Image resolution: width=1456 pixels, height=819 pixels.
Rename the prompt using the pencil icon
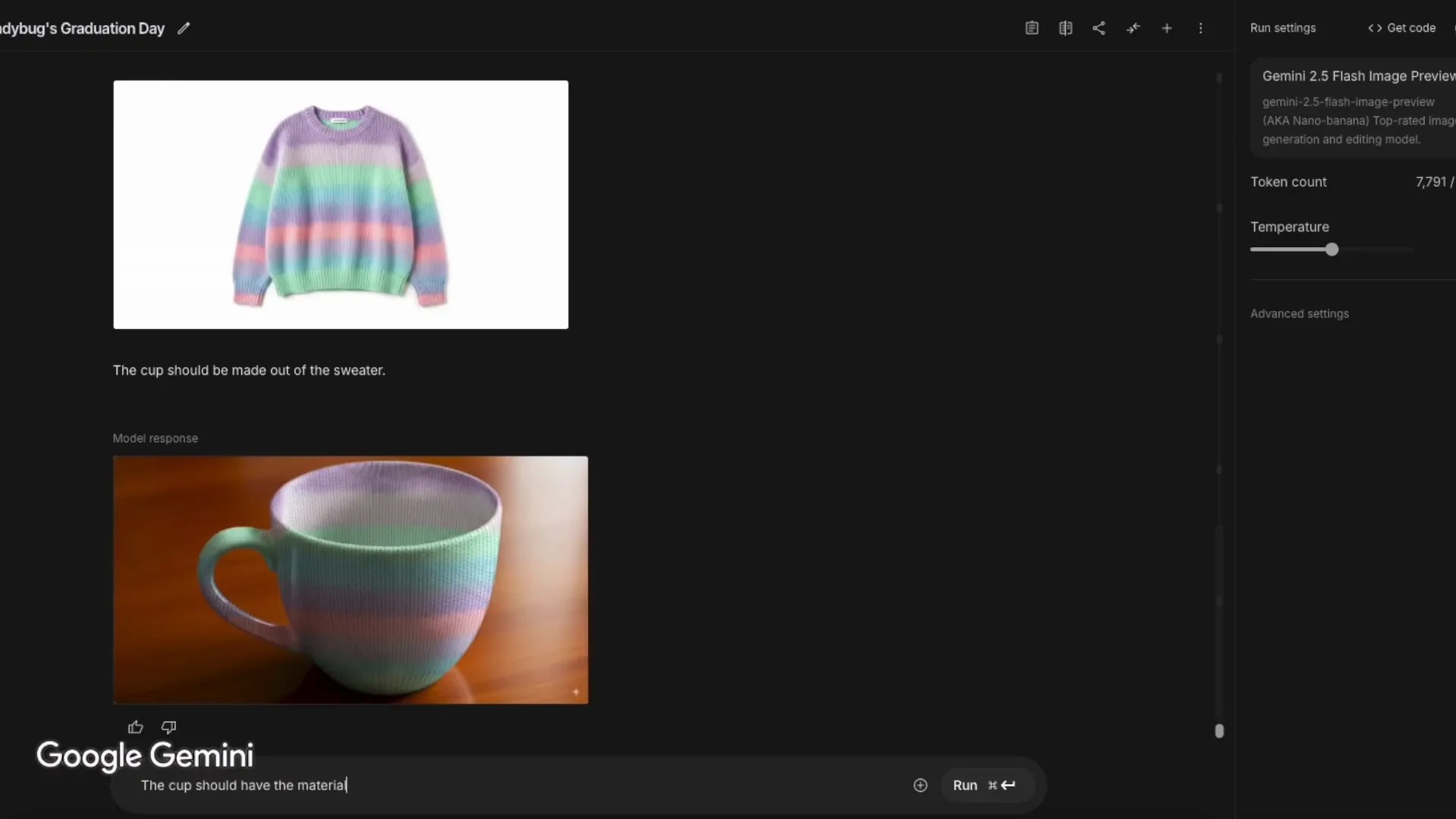(184, 28)
